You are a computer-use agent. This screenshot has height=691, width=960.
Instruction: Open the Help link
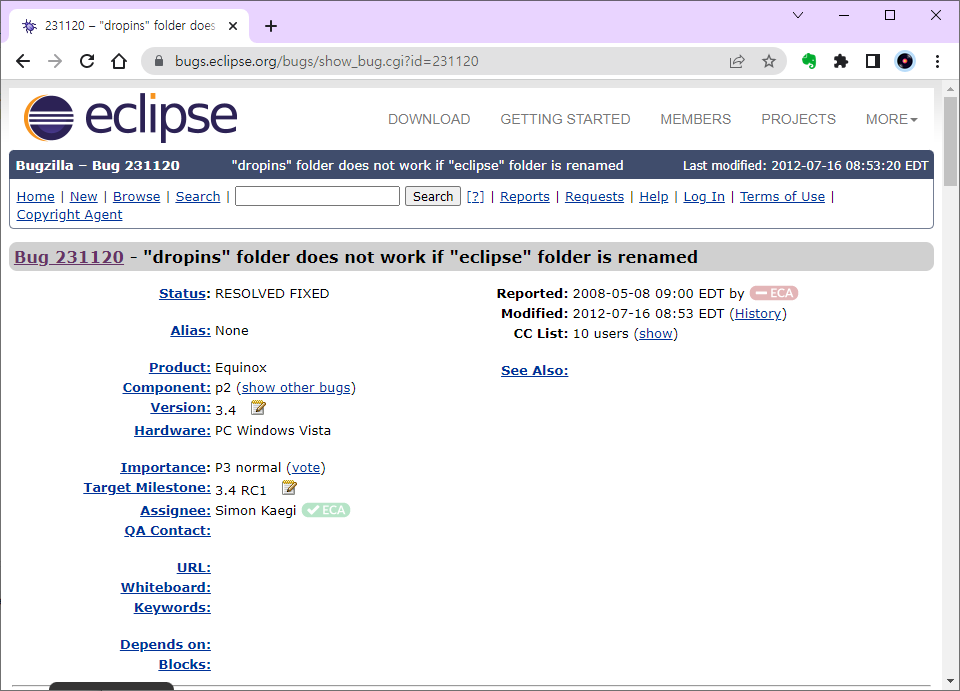pyautogui.click(x=654, y=196)
